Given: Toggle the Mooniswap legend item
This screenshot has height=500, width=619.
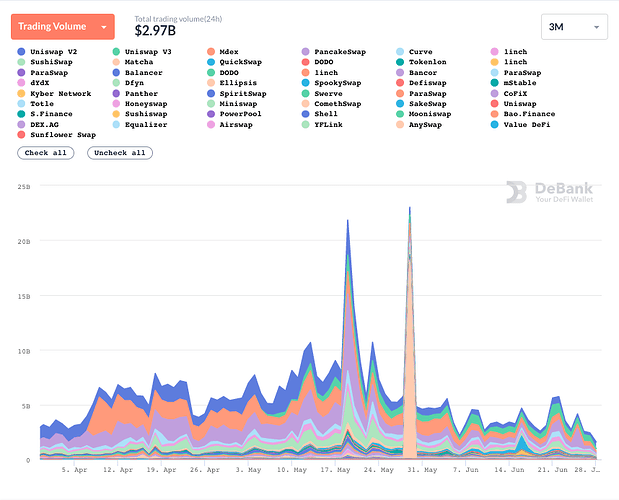Looking at the screenshot, I should tap(424, 114).
